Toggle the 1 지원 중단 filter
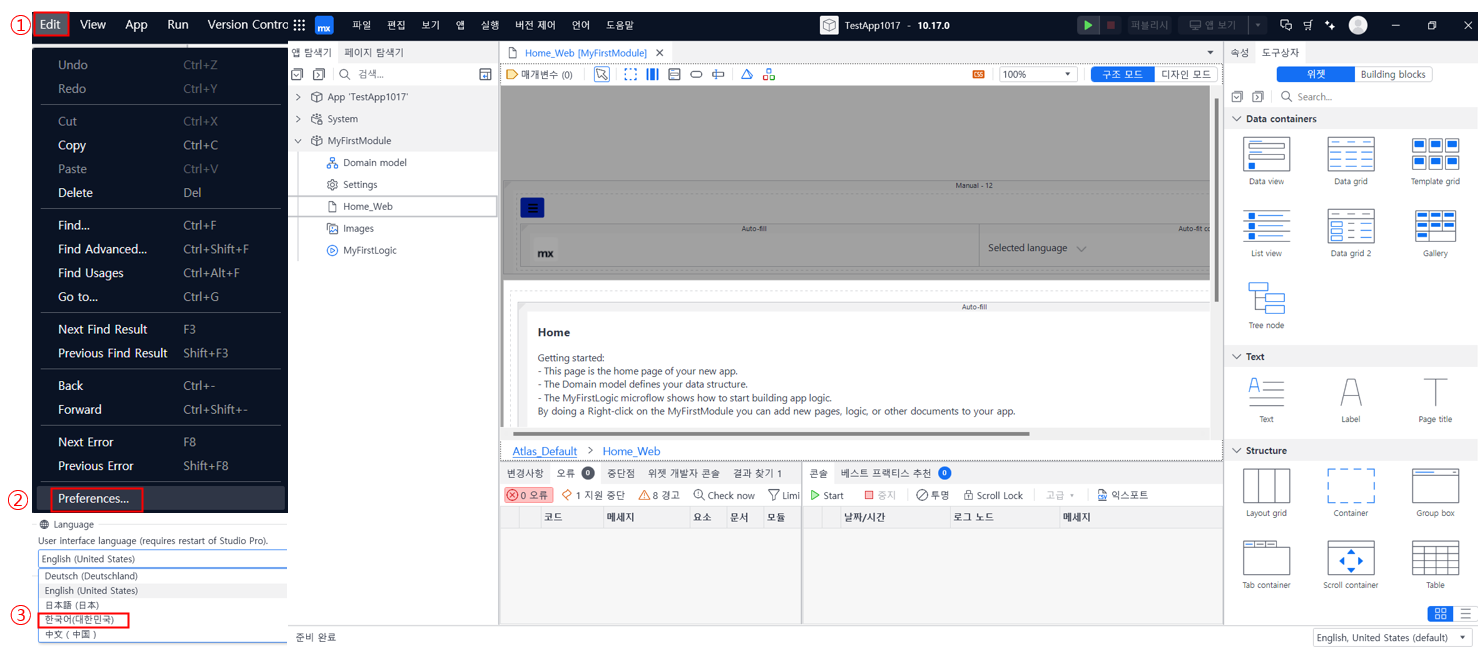 (594, 495)
